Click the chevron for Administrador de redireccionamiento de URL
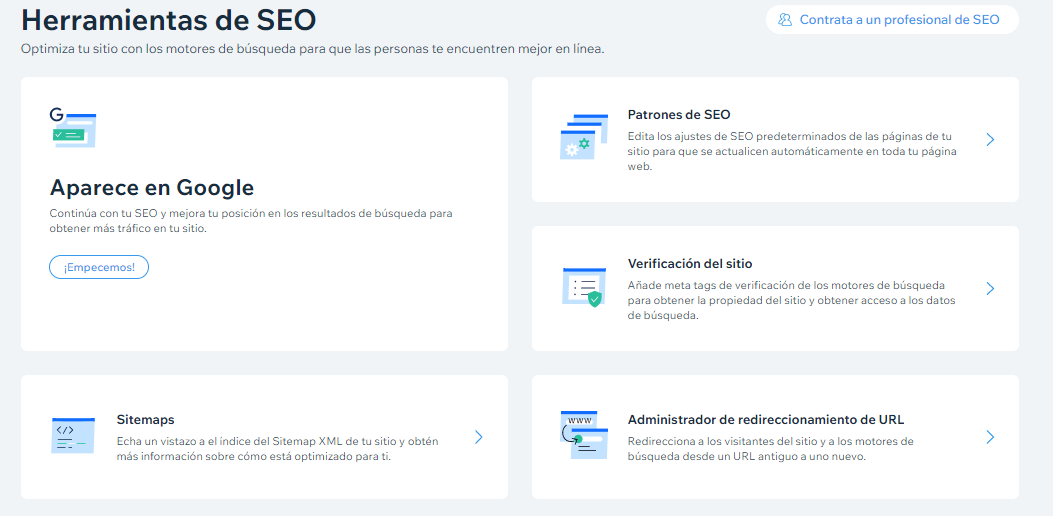 point(990,437)
